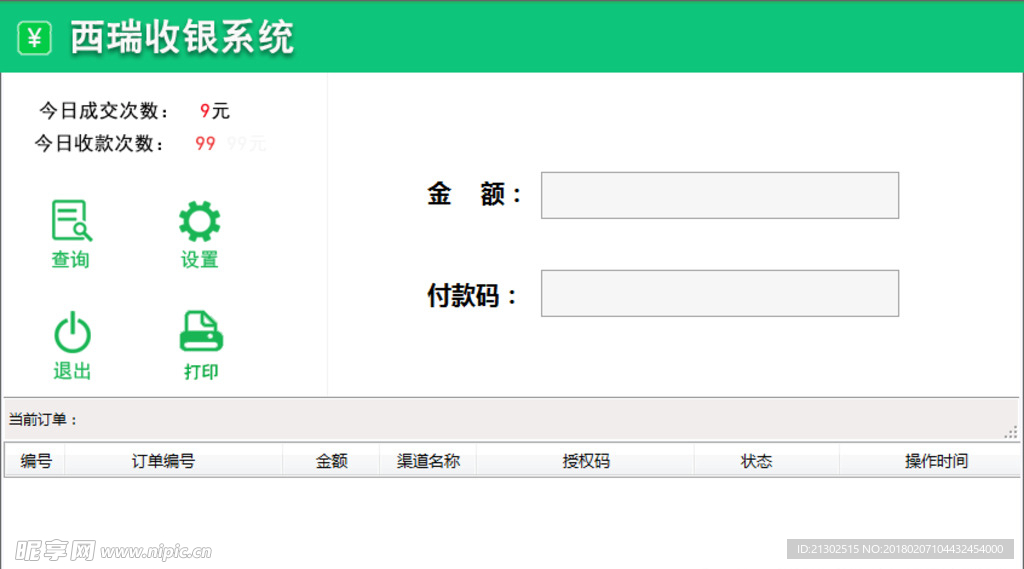The image size is (1024, 569).
Task: Select the 金额 table column header
Action: tap(331, 461)
